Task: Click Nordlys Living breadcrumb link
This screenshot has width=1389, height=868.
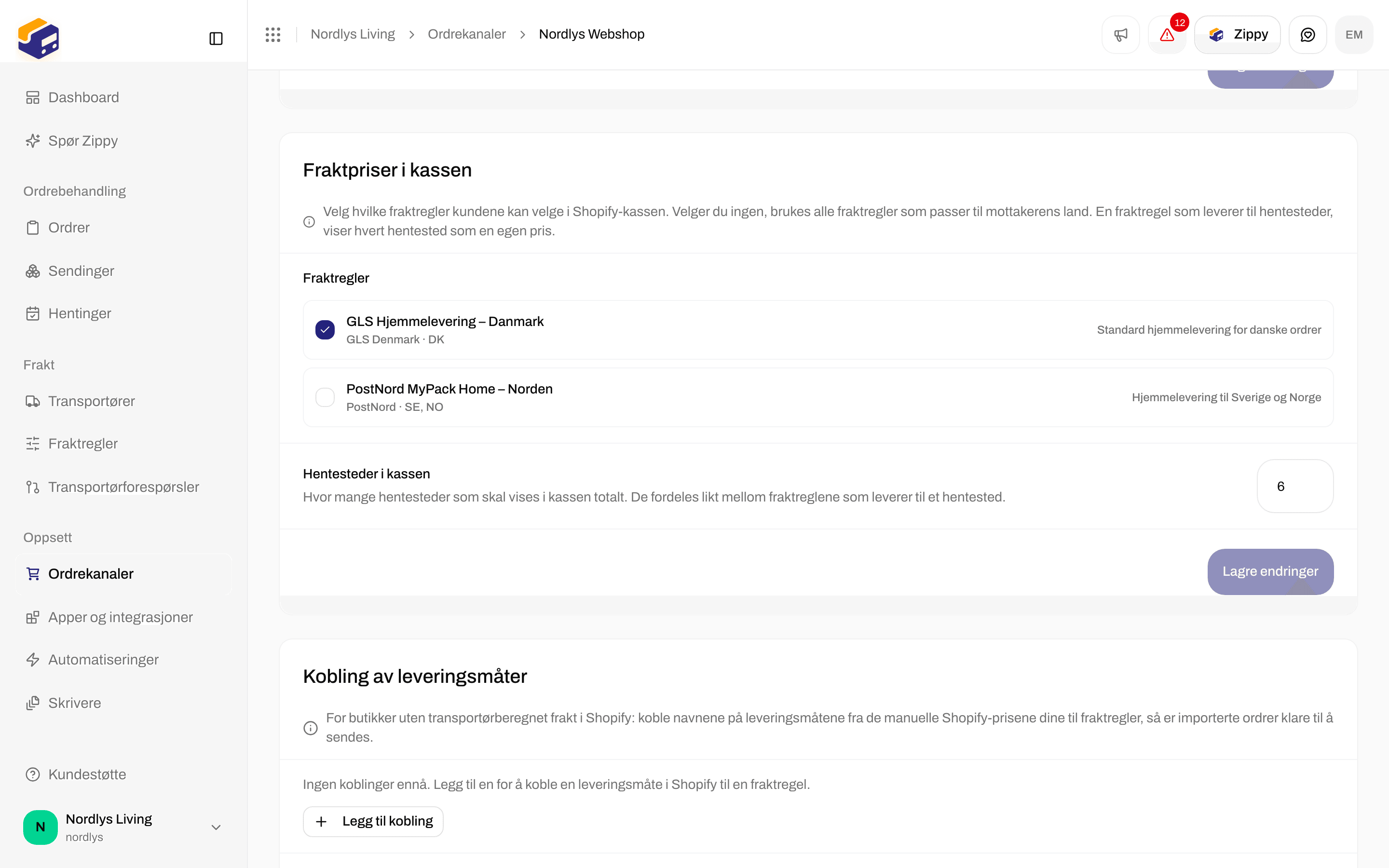Action: pyautogui.click(x=353, y=34)
